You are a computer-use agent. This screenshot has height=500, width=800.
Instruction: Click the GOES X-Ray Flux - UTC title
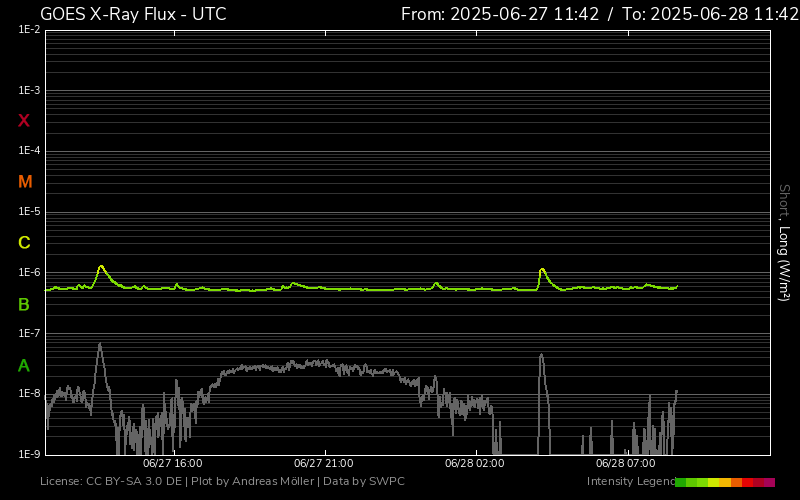click(x=133, y=14)
